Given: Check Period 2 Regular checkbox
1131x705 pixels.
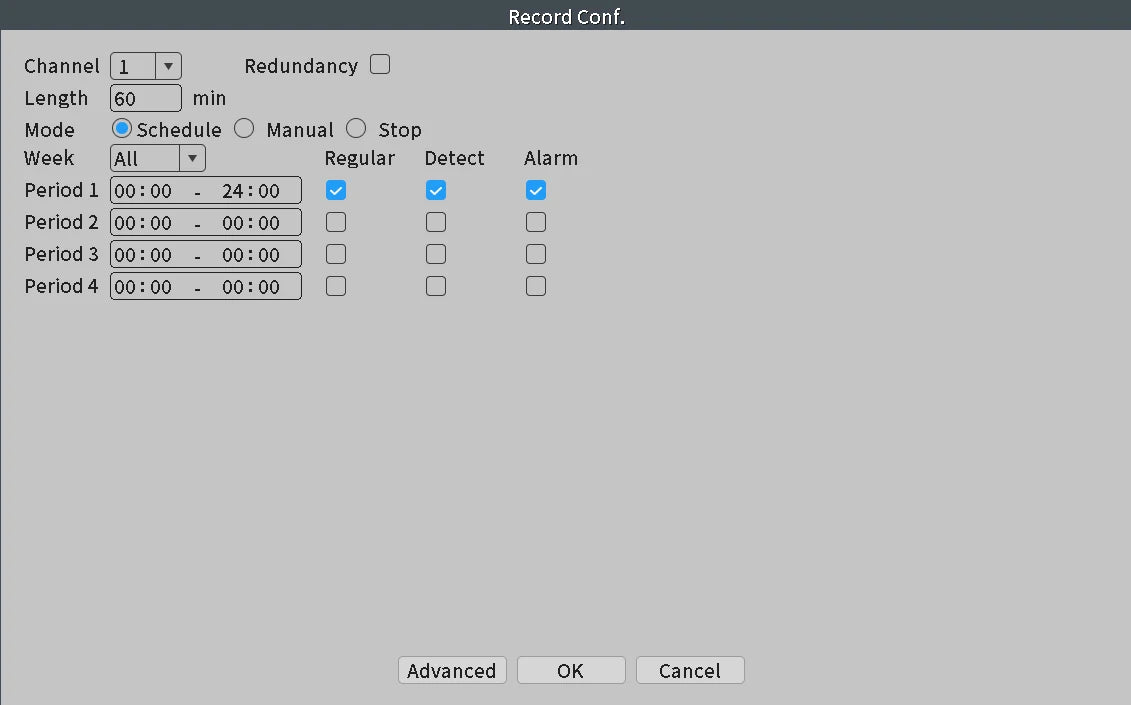Looking at the screenshot, I should [336, 222].
